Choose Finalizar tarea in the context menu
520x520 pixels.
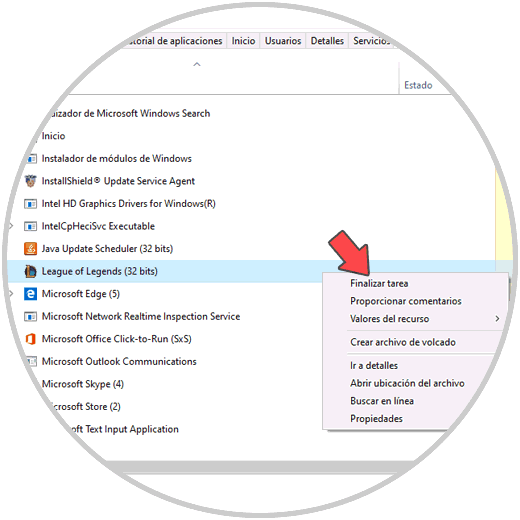coord(379,283)
